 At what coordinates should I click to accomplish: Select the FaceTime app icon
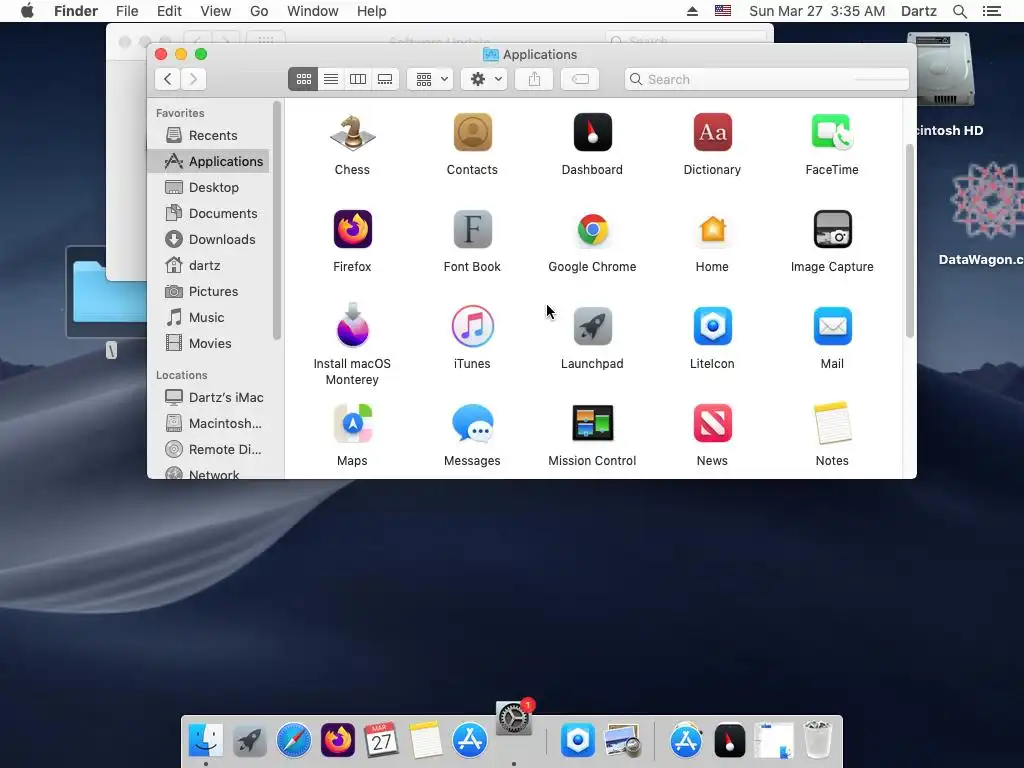pyautogui.click(x=832, y=133)
